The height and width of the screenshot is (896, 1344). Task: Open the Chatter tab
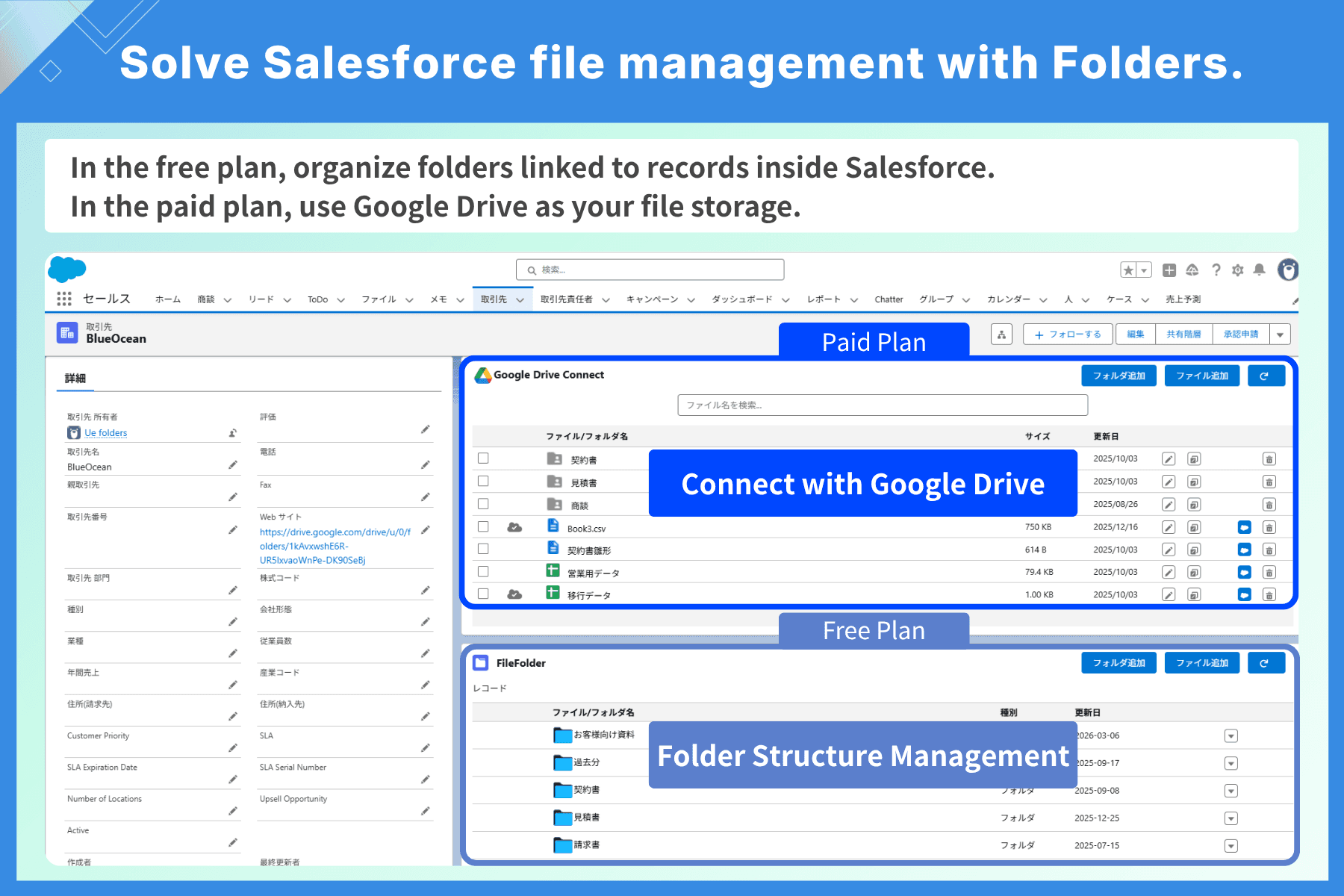(889, 299)
